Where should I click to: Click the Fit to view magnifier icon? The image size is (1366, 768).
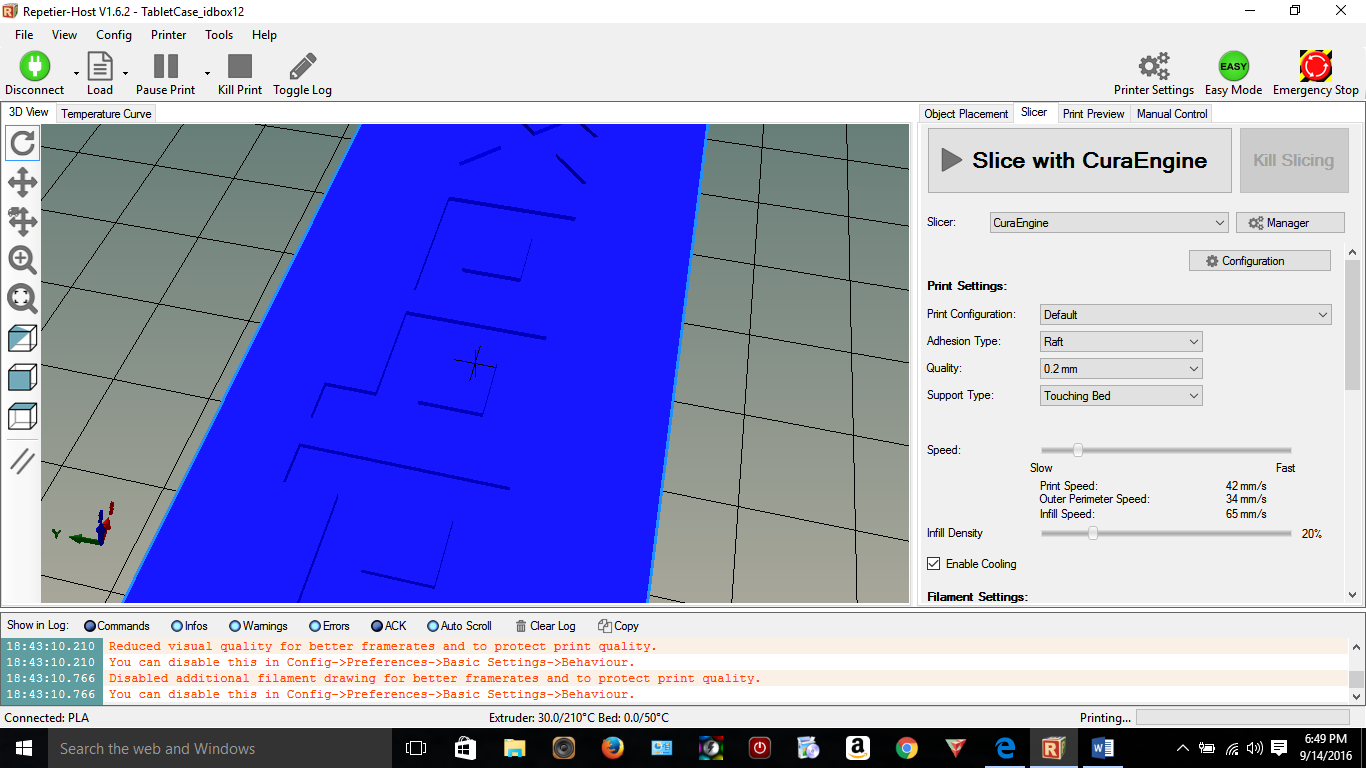[x=22, y=299]
